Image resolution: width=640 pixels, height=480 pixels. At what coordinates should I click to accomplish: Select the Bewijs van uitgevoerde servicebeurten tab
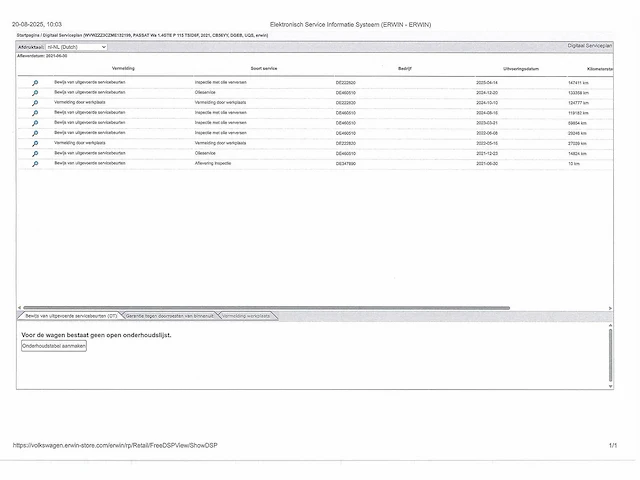coord(71,316)
